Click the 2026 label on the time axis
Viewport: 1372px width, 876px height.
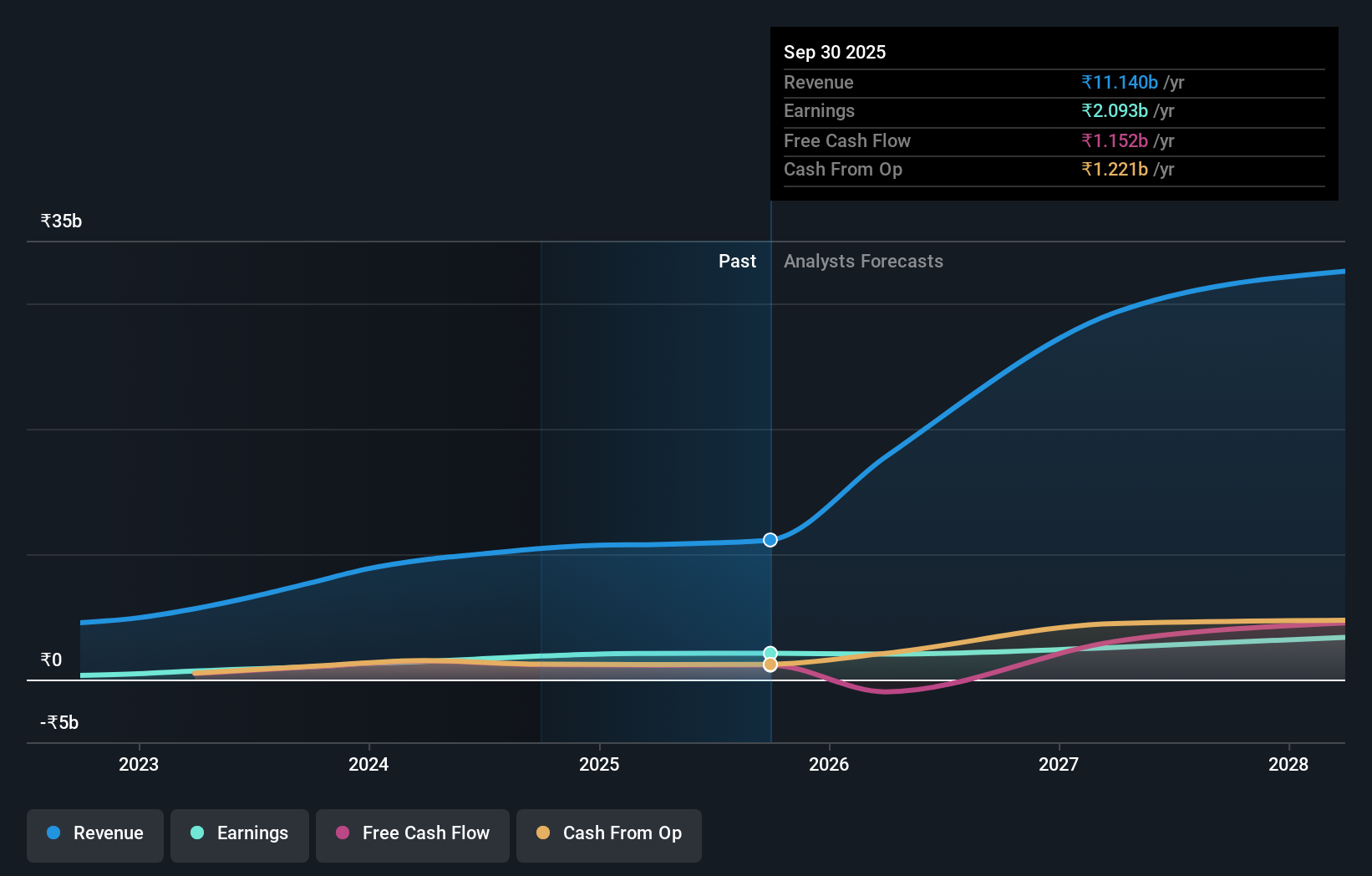[828, 764]
